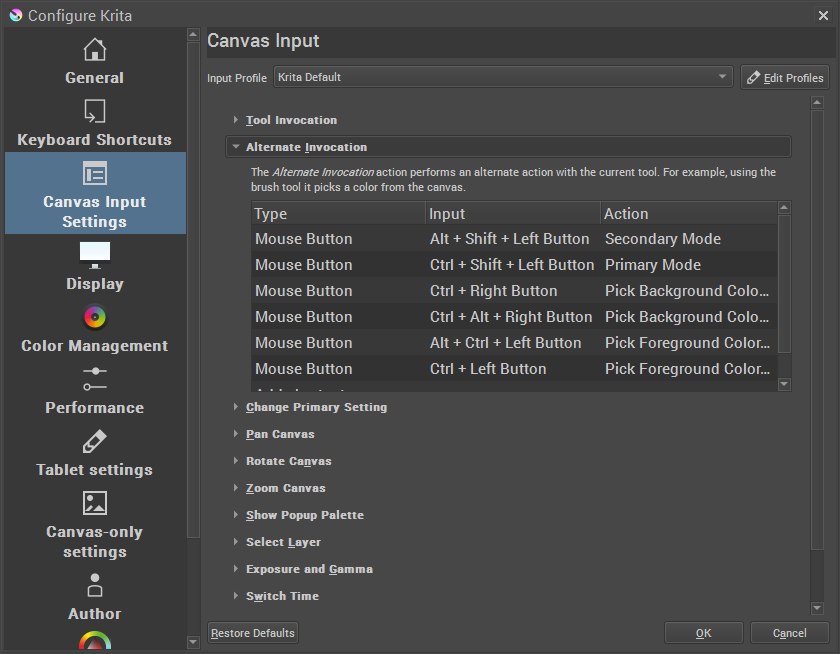Open the Input Profile Krita Default dropdown
Image resolution: width=840 pixels, height=654 pixels.
(x=503, y=77)
